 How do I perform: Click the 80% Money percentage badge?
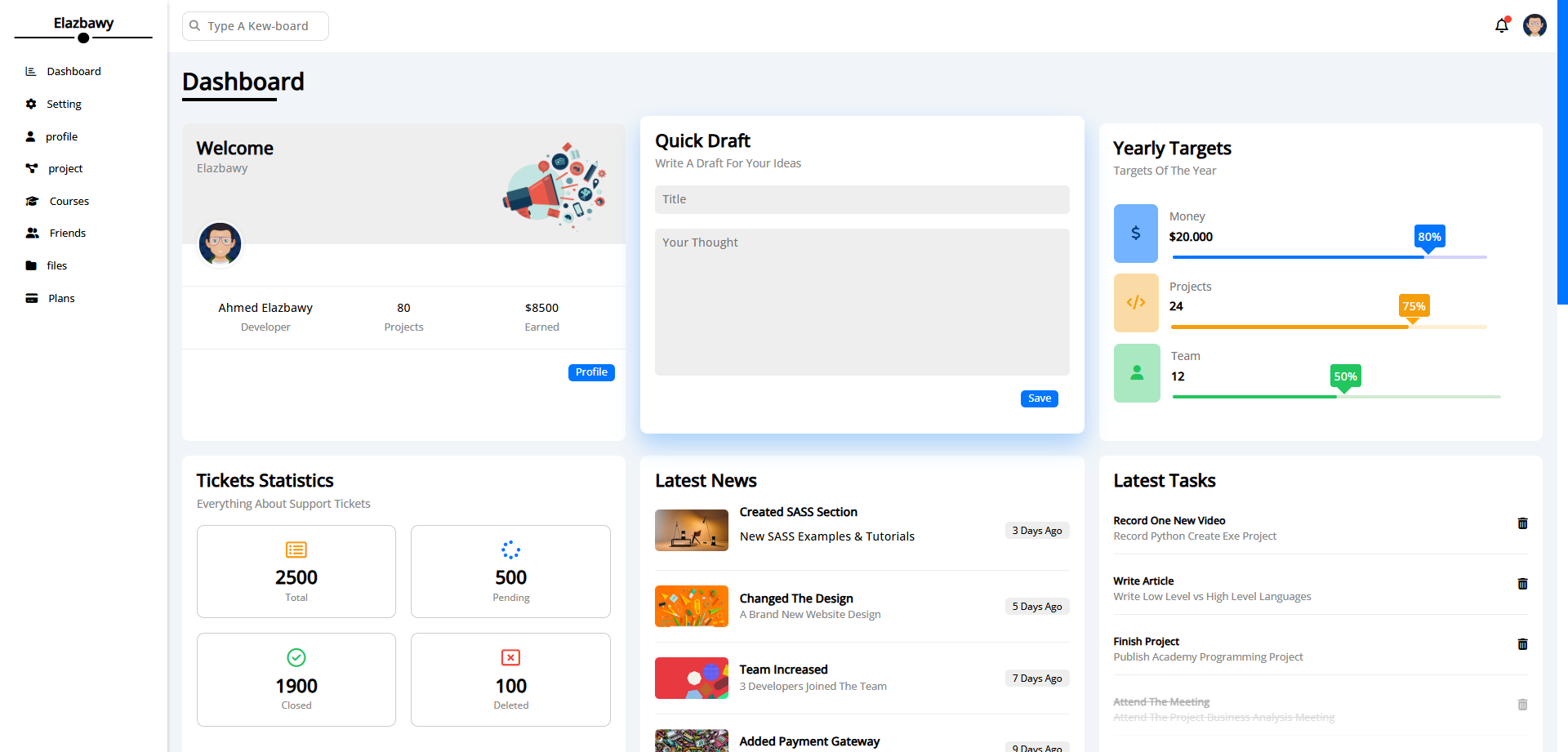coord(1429,237)
